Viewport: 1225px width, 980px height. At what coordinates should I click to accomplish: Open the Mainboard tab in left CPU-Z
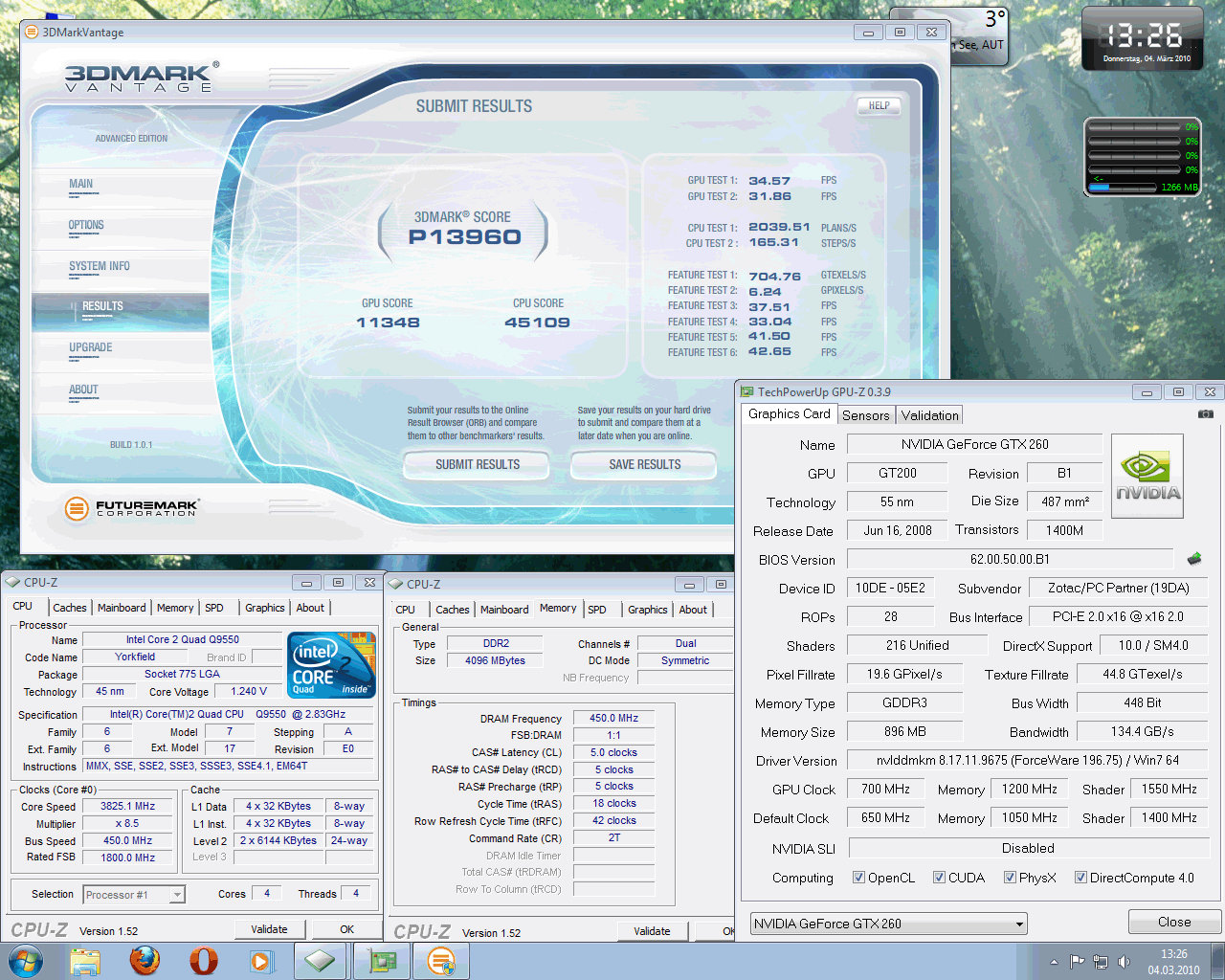point(122,608)
